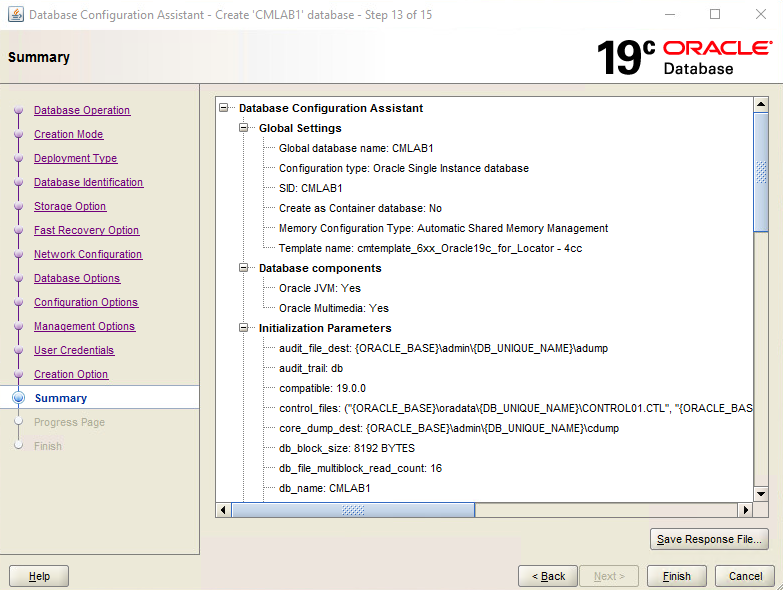
Task: Open the User Credentials step
Action: [x=74, y=350]
